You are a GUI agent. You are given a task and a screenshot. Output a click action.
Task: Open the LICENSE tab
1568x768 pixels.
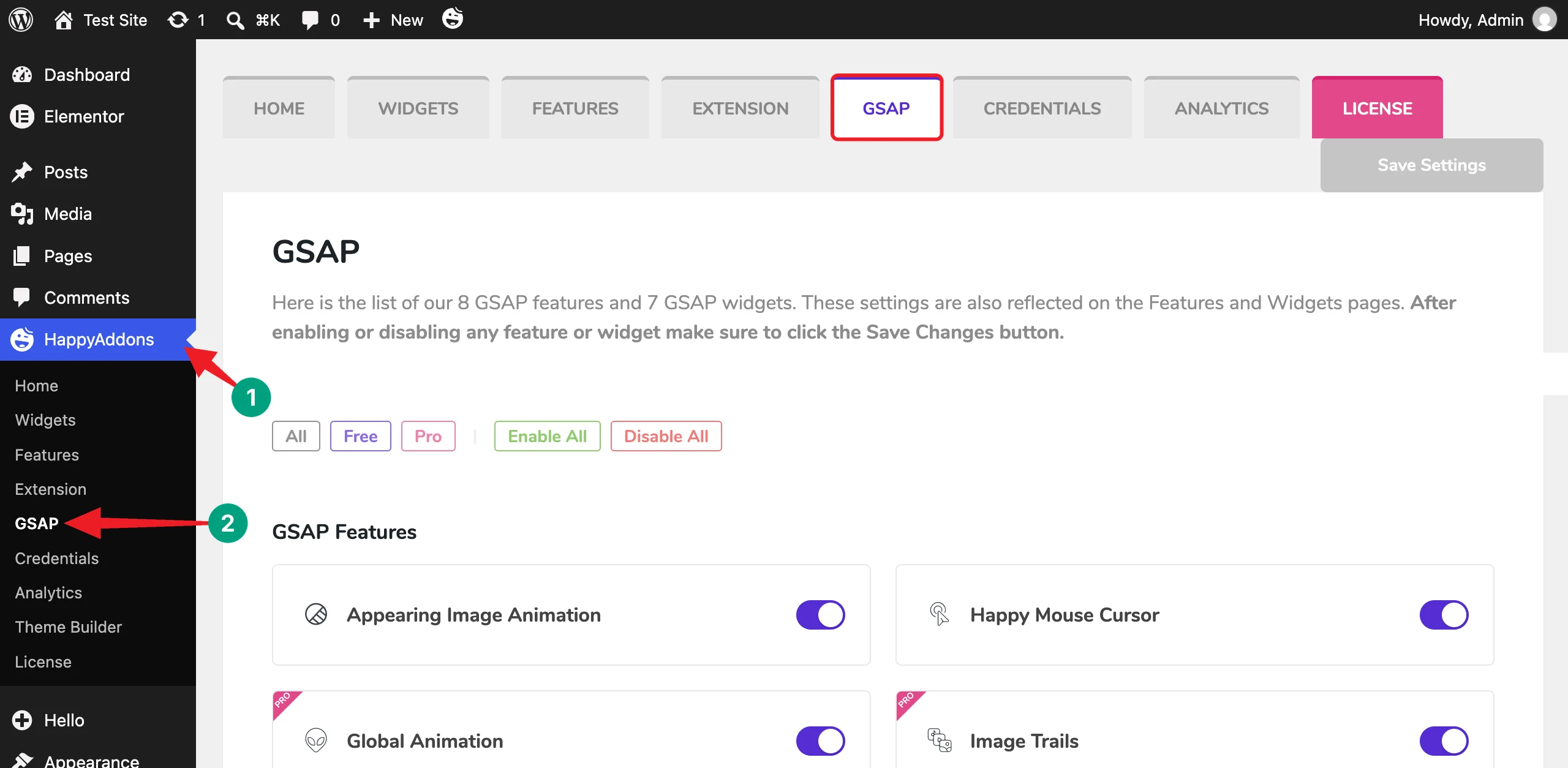tap(1378, 108)
